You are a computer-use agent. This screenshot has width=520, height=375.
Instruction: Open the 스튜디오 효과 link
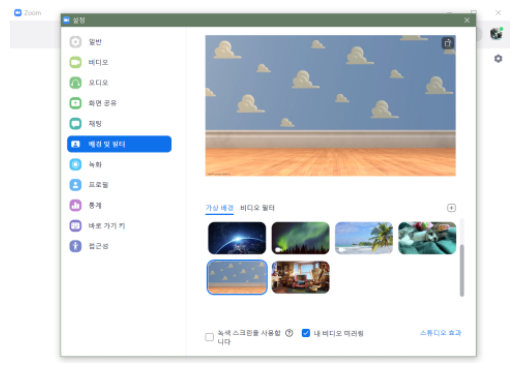[x=441, y=333]
